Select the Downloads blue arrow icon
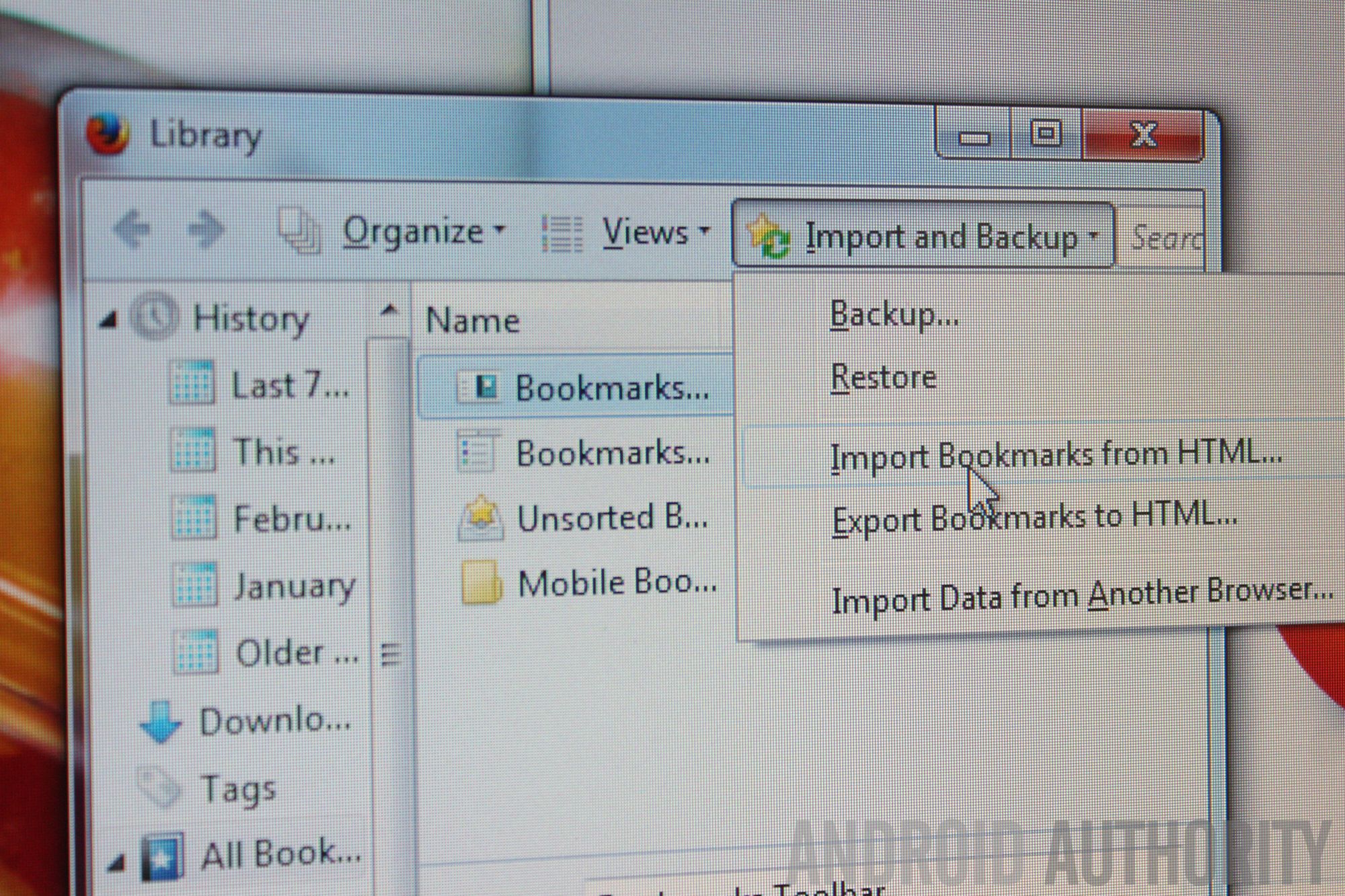1345x896 pixels. pyautogui.click(x=161, y=722)
